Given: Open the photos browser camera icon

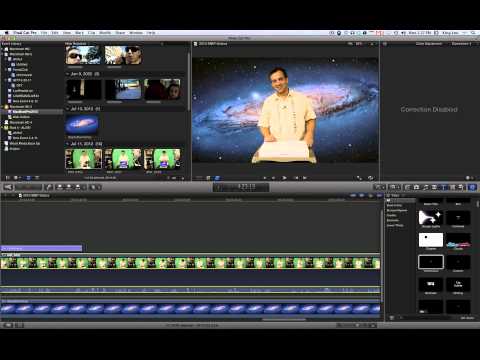Looking at the screenshot, I should pyautogui.click(x=416, y=187).
